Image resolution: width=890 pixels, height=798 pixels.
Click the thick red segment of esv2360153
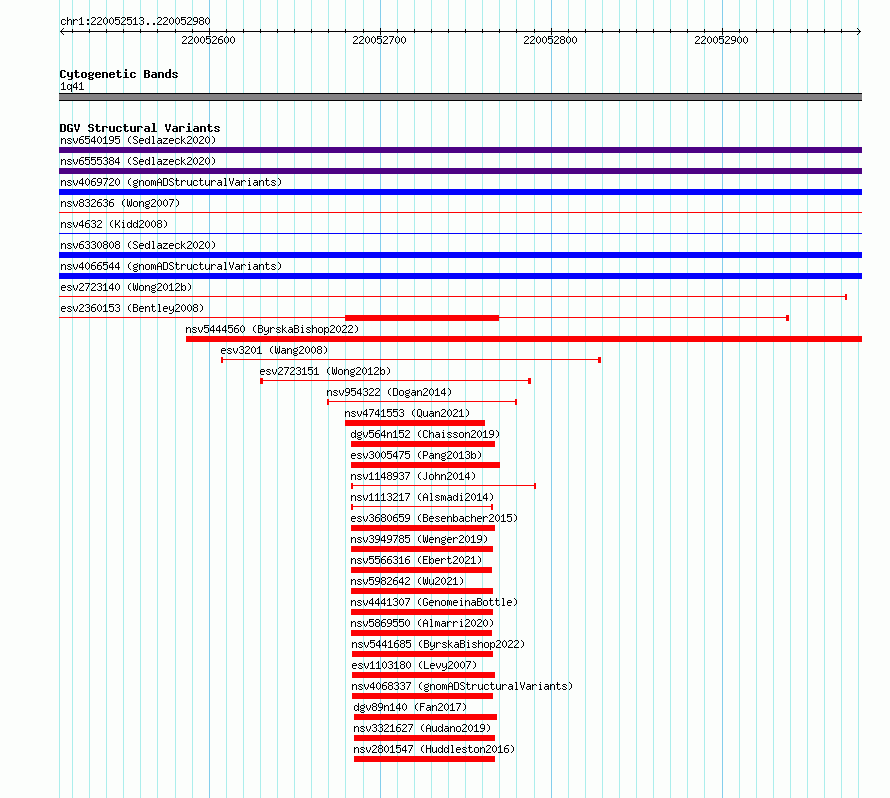(422, 318)
